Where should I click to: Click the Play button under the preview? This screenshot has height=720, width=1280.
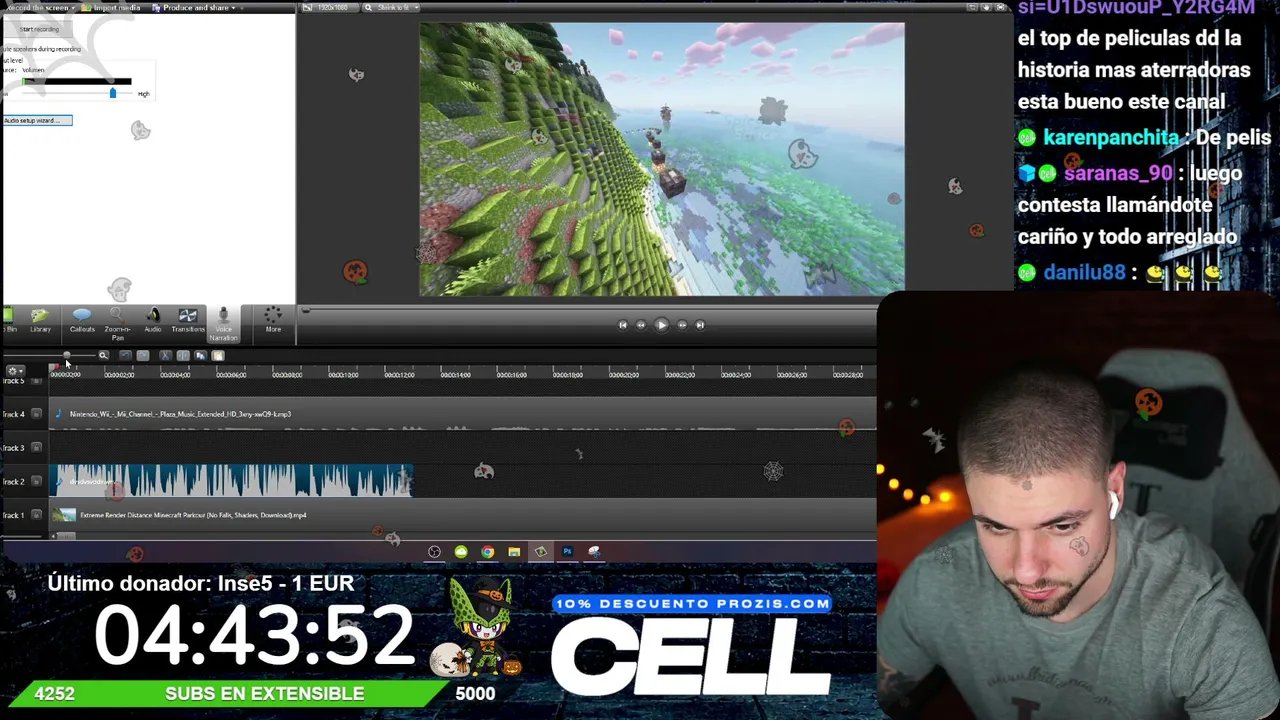661,325
